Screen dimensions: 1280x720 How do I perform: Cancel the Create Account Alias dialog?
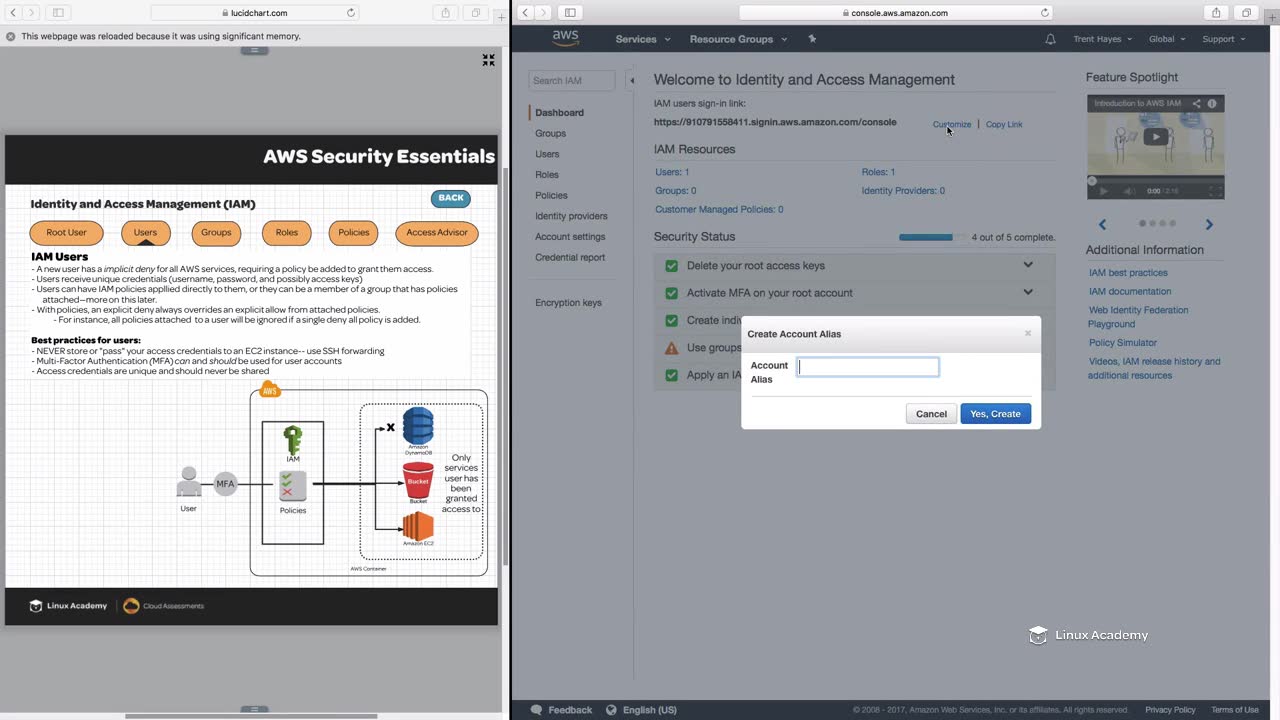(931, 414)
